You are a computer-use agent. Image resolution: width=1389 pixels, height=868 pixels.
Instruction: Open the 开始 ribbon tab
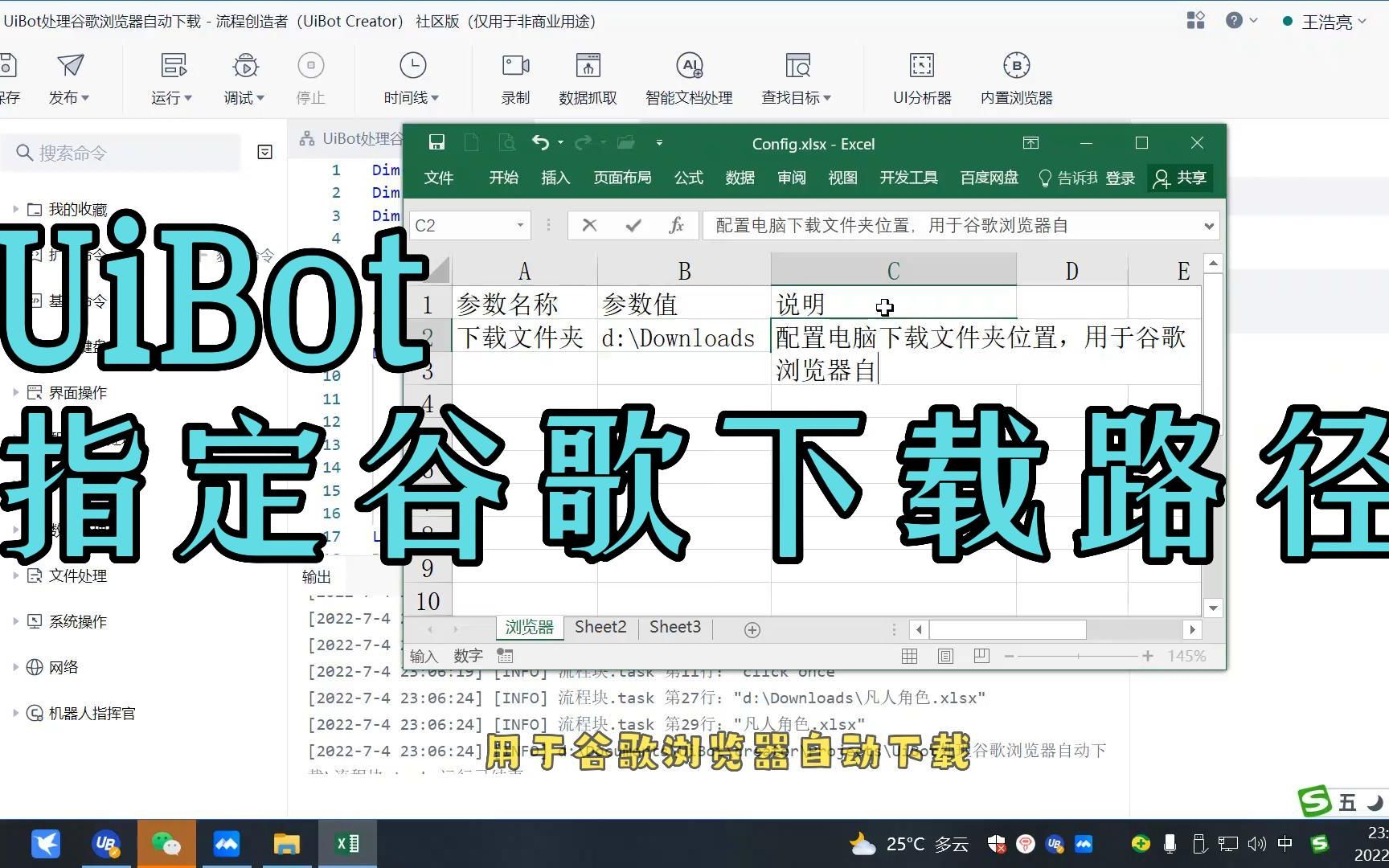[x=504, y=178]
